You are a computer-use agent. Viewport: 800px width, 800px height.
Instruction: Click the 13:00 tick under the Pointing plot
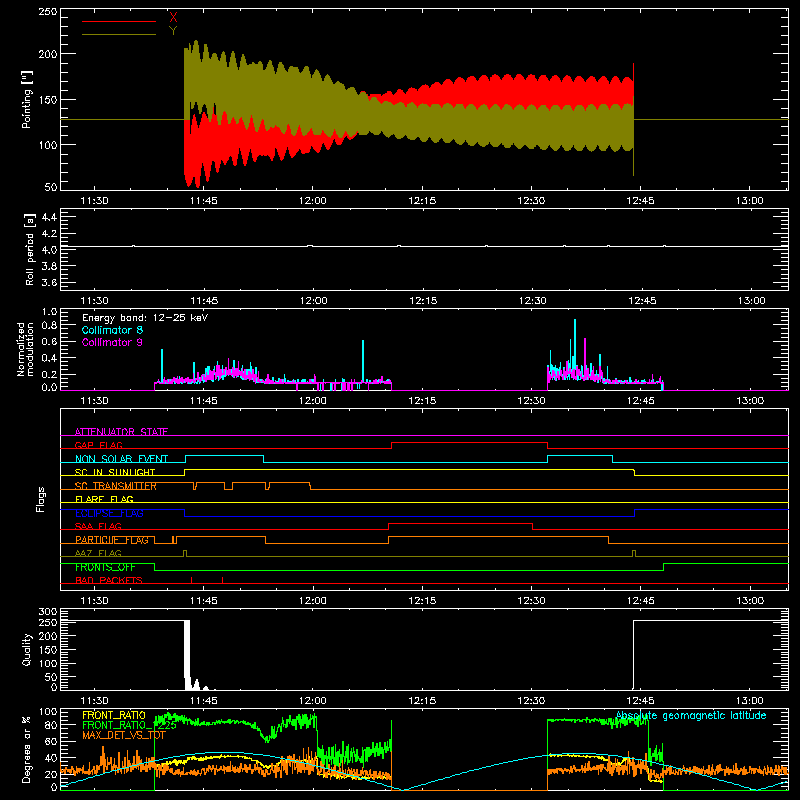point(749,201)
